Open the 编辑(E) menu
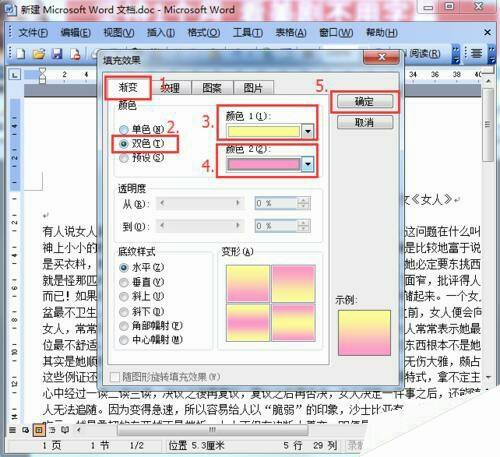 (x=75, y=33)
